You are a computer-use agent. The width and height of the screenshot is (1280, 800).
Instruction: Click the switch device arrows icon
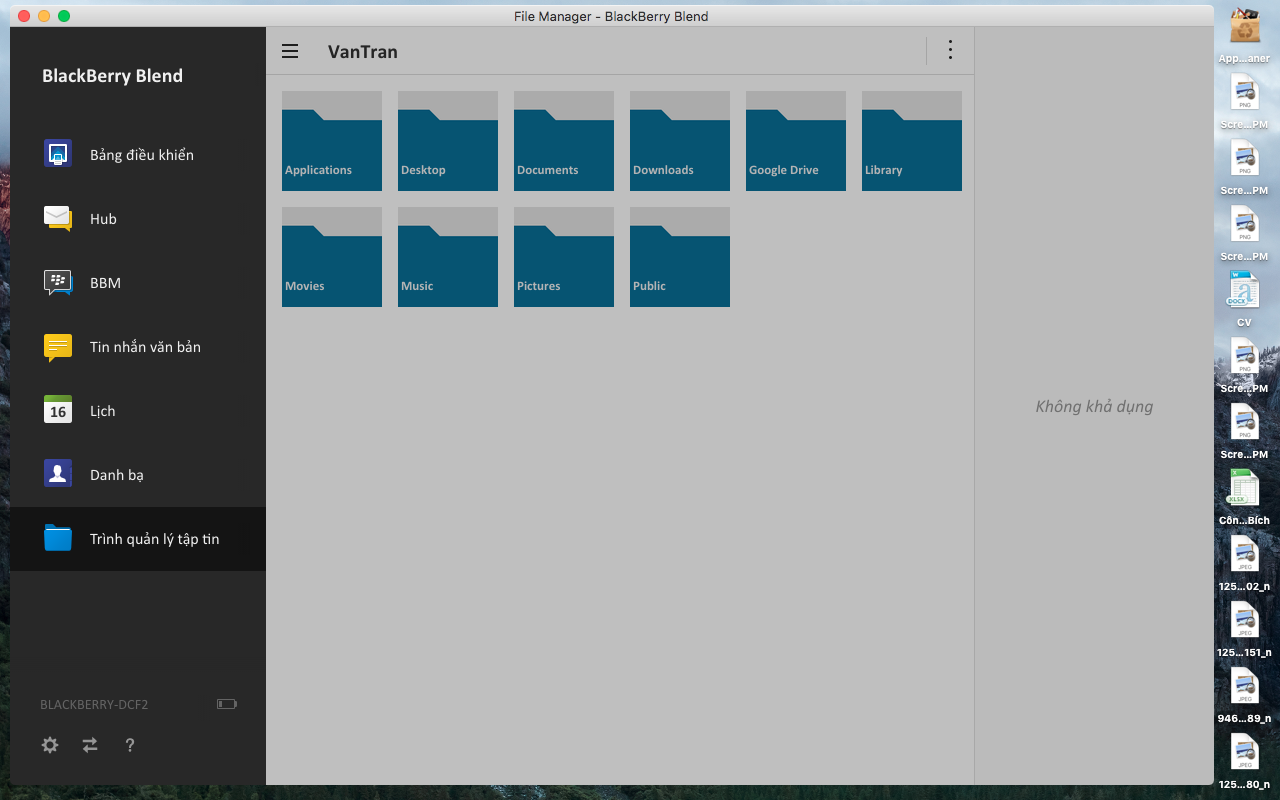click(90, 745)
